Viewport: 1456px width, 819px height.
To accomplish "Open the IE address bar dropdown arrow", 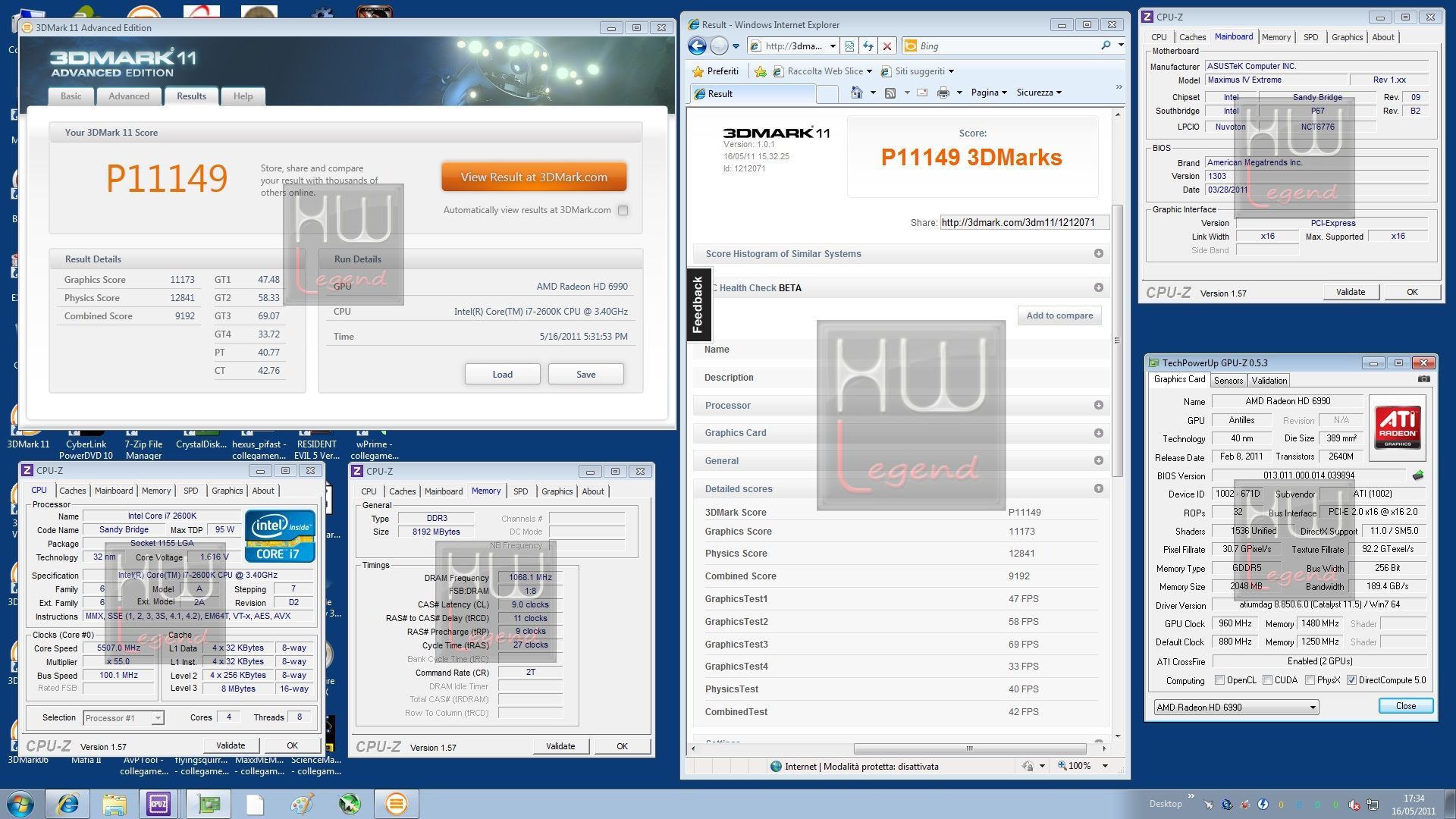I will click(832, 46).
